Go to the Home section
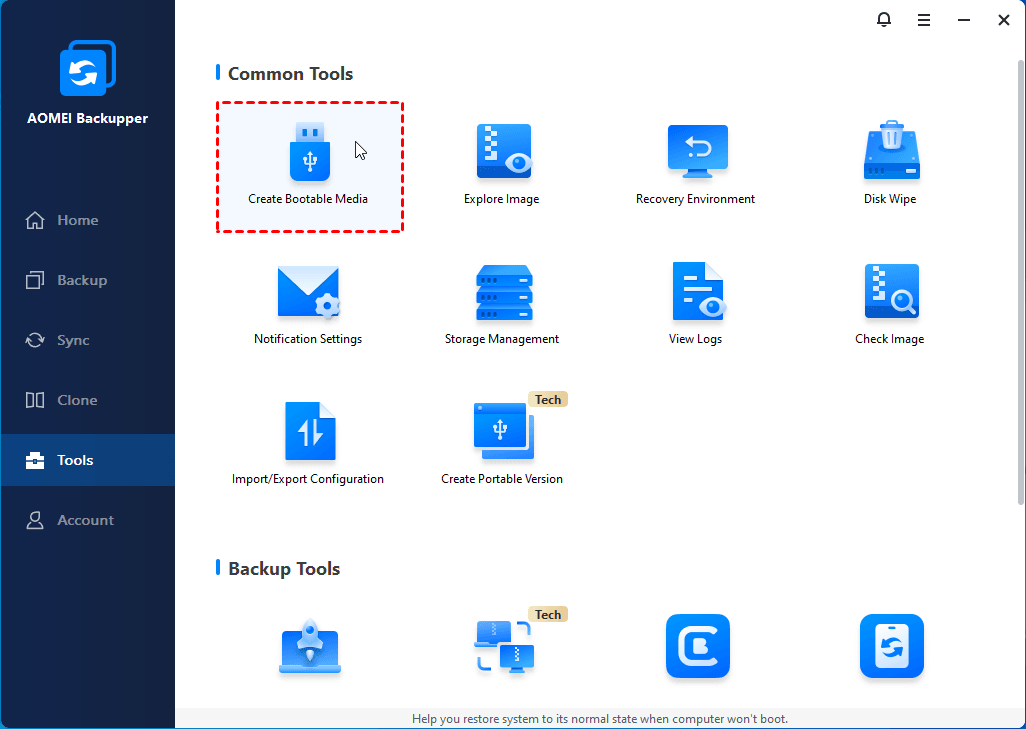The width and height of the screenshot is (1026, 729). click(77, 220)
